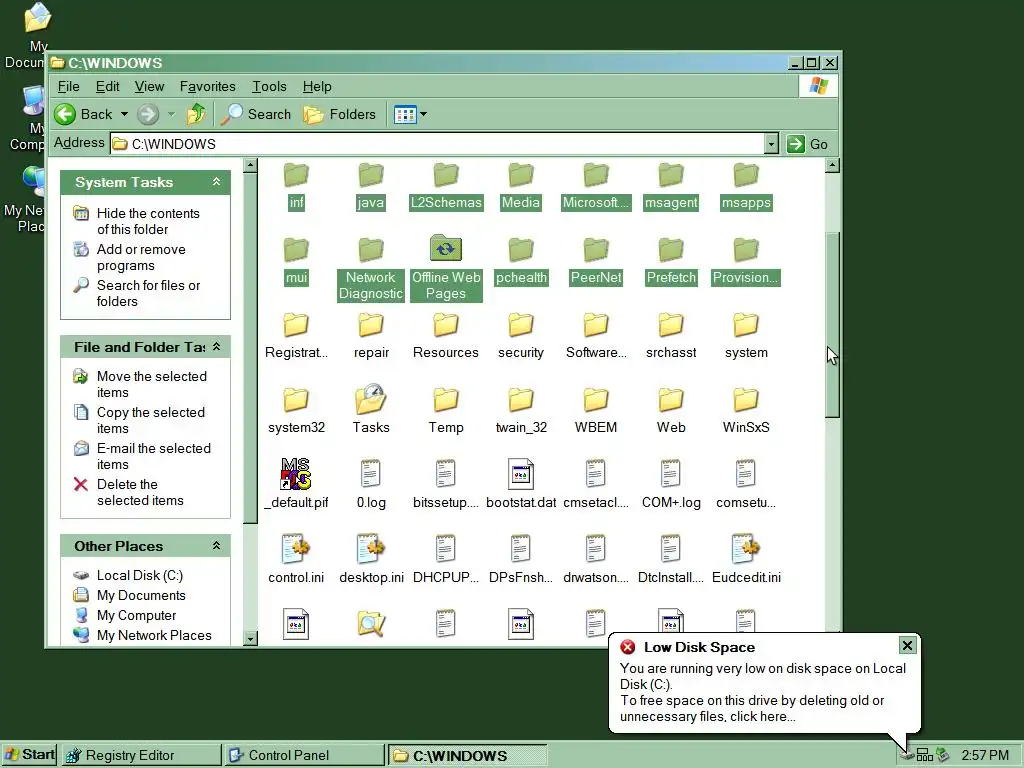Select the java folder
The height and width of the screenshot is (768, 1024).
(371, 185)
